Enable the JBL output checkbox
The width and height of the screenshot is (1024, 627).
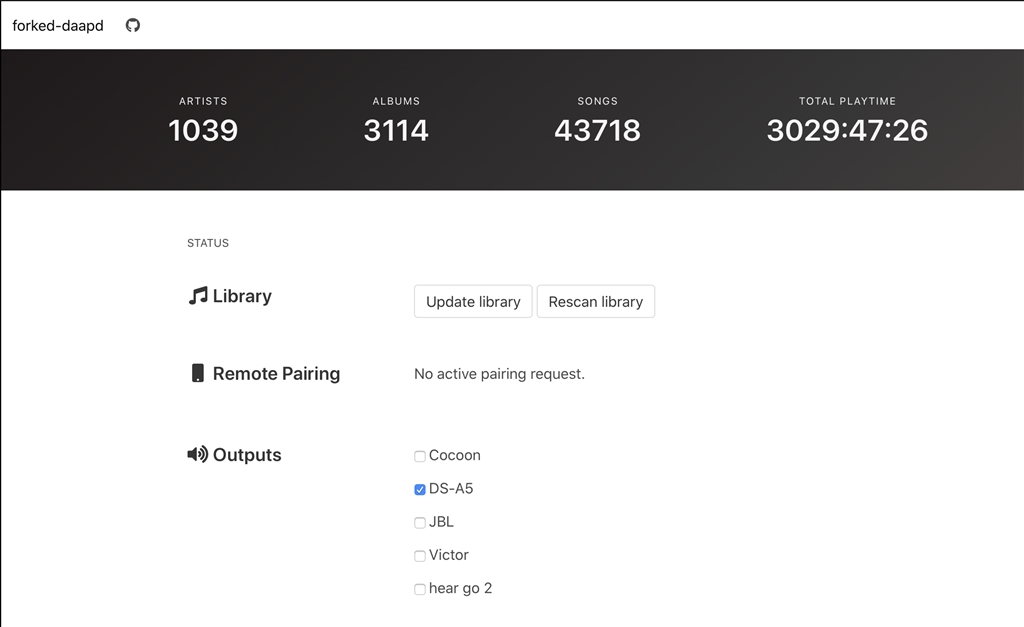(x=420, y=522)
